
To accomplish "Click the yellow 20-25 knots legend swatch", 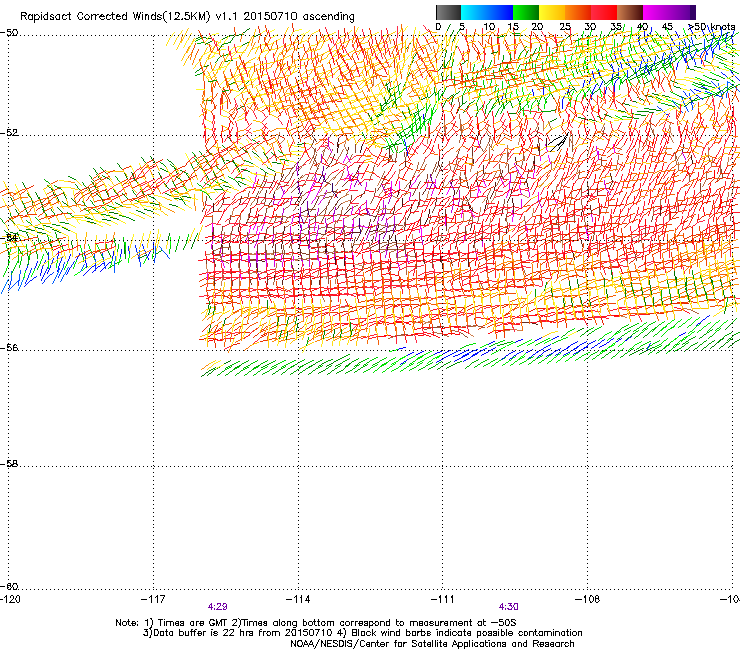I will tap(552, 12).
